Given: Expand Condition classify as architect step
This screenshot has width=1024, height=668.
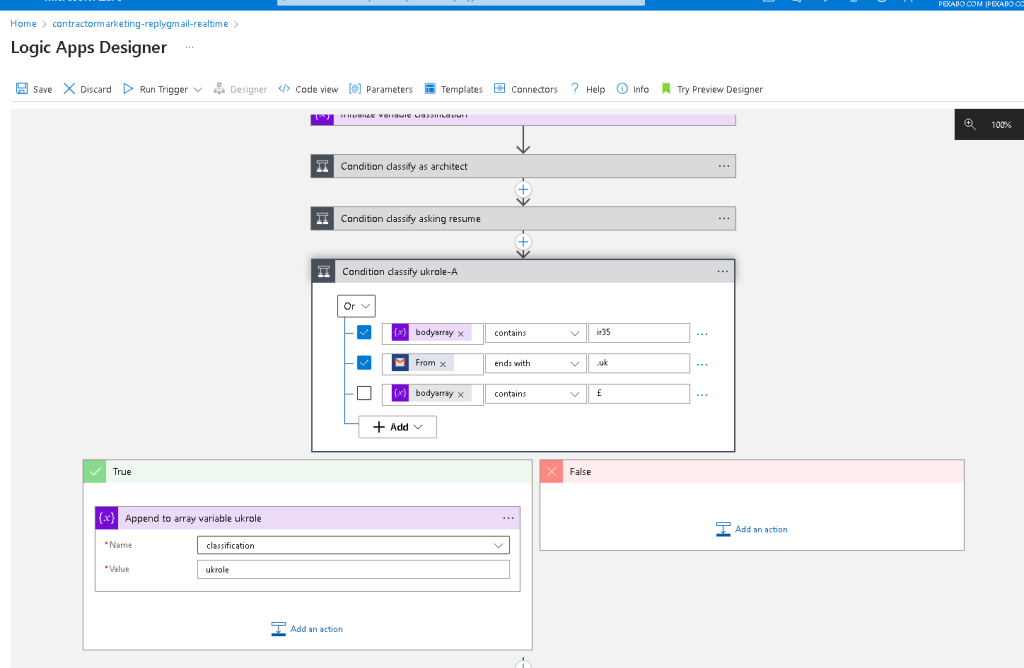Looking at the screenshot, I should pos(523,167).
